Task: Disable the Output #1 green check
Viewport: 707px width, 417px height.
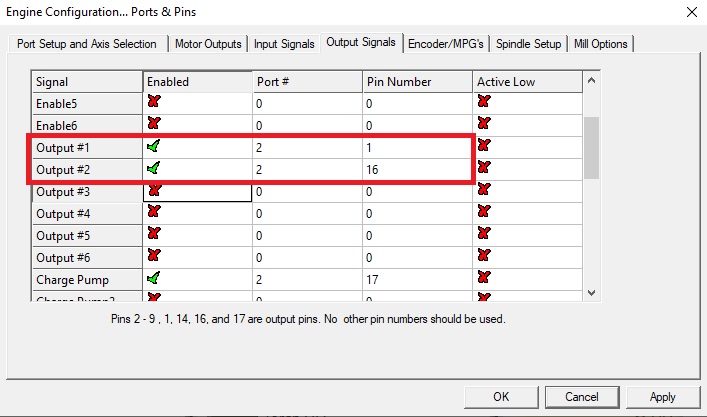Action: click(x=153, y=146)
